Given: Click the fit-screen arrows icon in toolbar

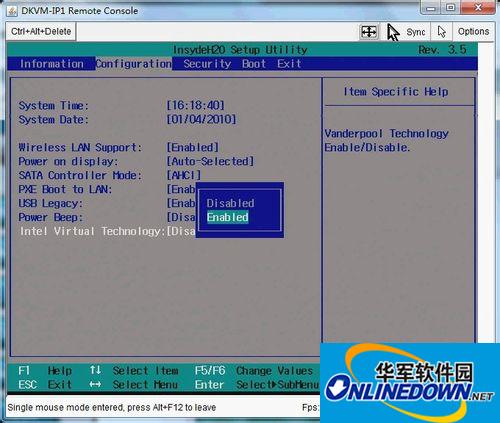Looking at the screenshot, I should pyautogui.click(x=369, y=32).
